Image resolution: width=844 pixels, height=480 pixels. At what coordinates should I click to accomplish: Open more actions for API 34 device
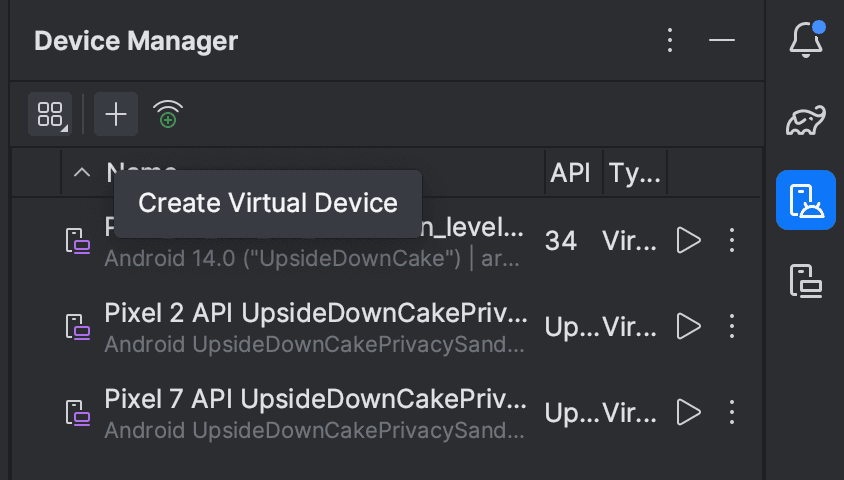coord(732,240)
